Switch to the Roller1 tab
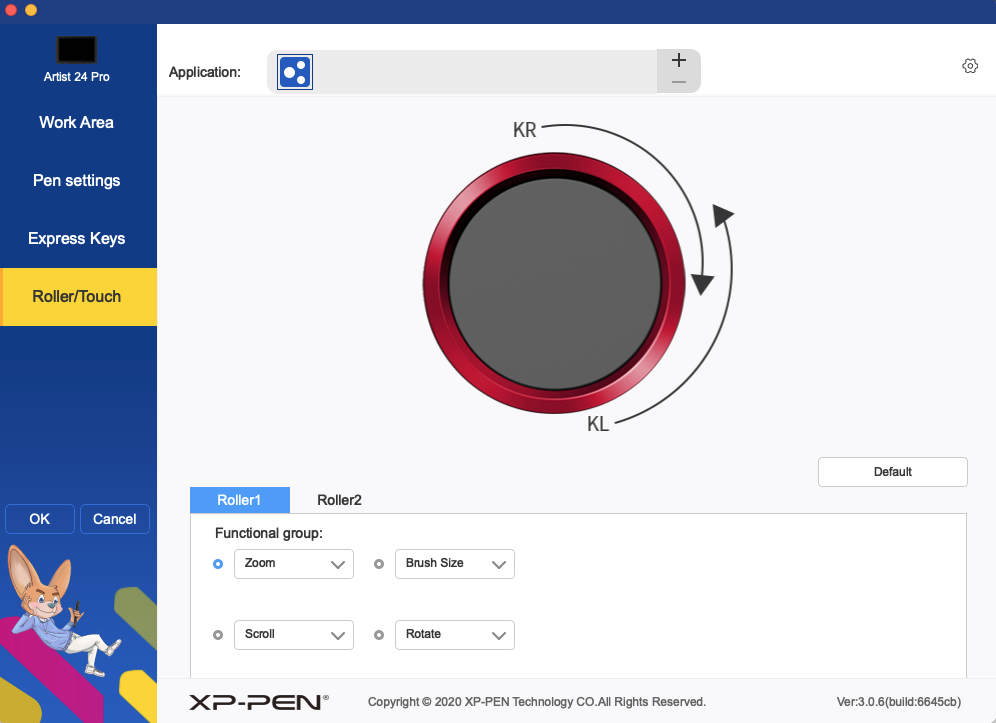 pyautogui.click(x=239, y=500)
